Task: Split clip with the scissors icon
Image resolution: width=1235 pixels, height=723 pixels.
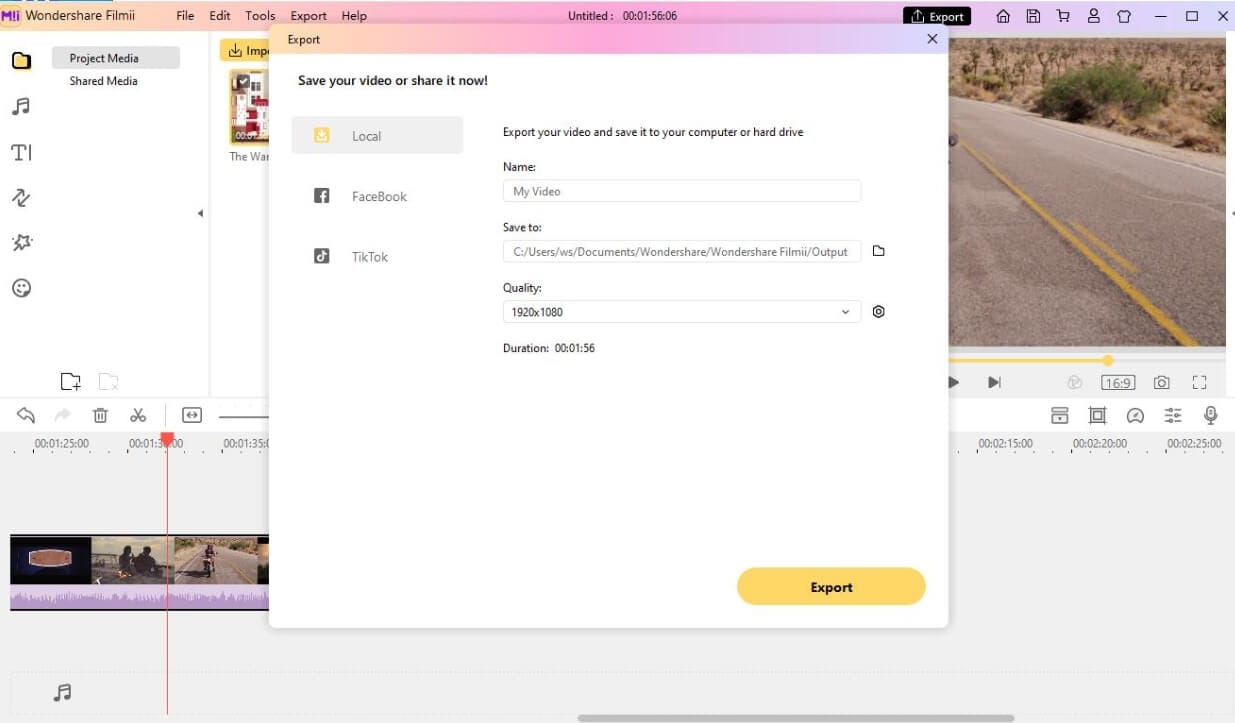Action: [138, 415]
